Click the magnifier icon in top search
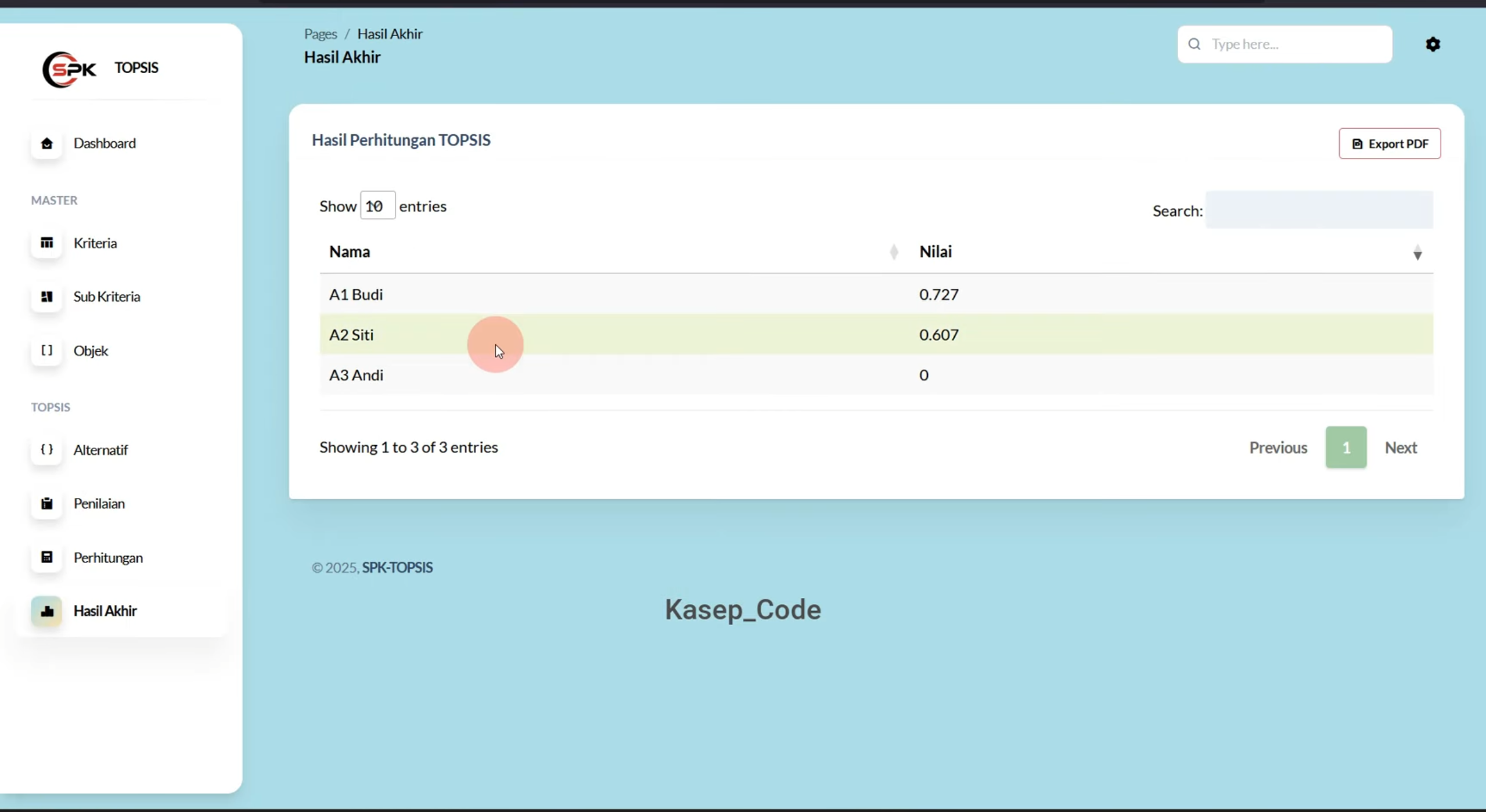 (1194, 44)
